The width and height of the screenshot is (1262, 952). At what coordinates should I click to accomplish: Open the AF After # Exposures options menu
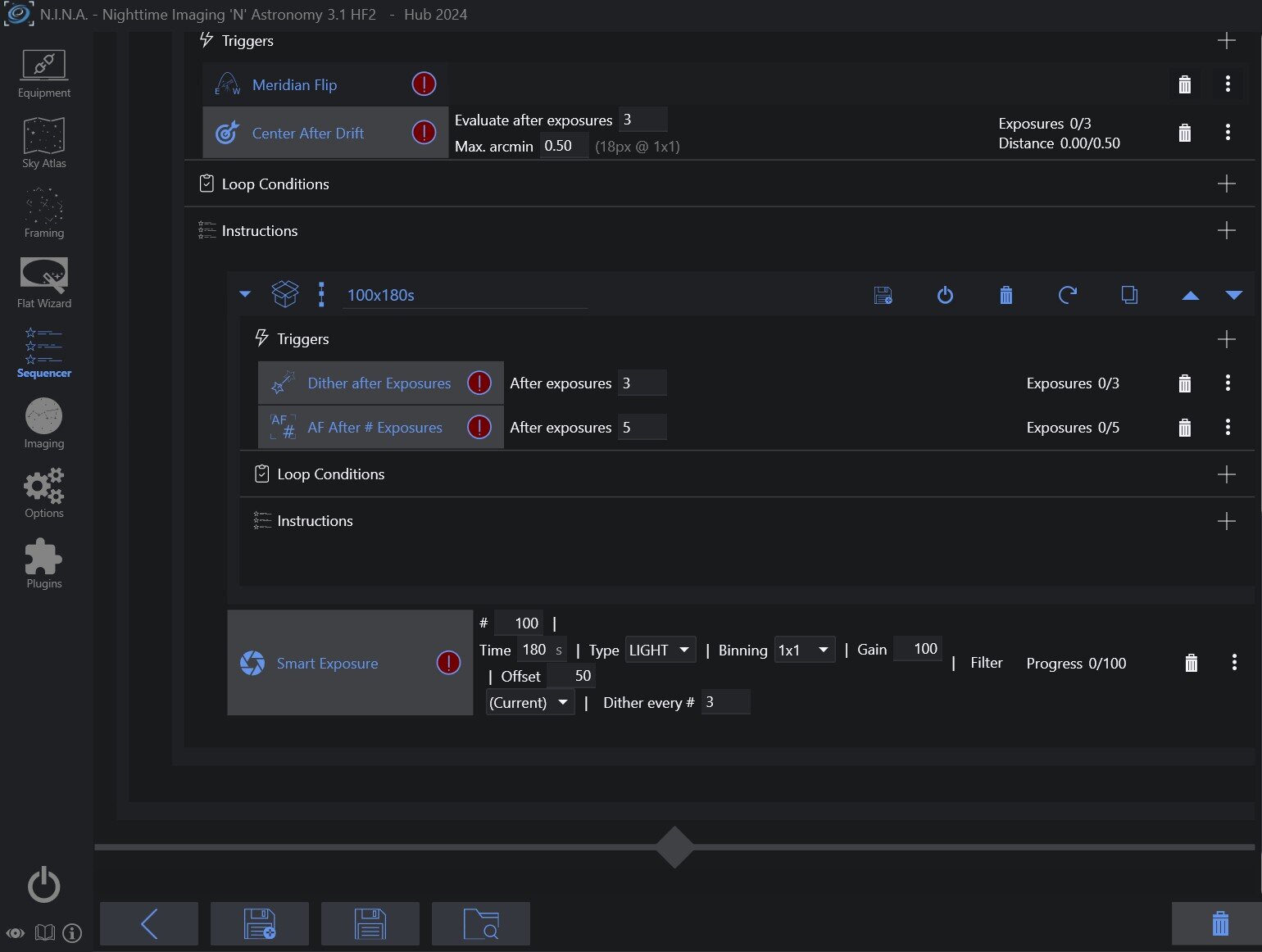(x=1228, y=427)
